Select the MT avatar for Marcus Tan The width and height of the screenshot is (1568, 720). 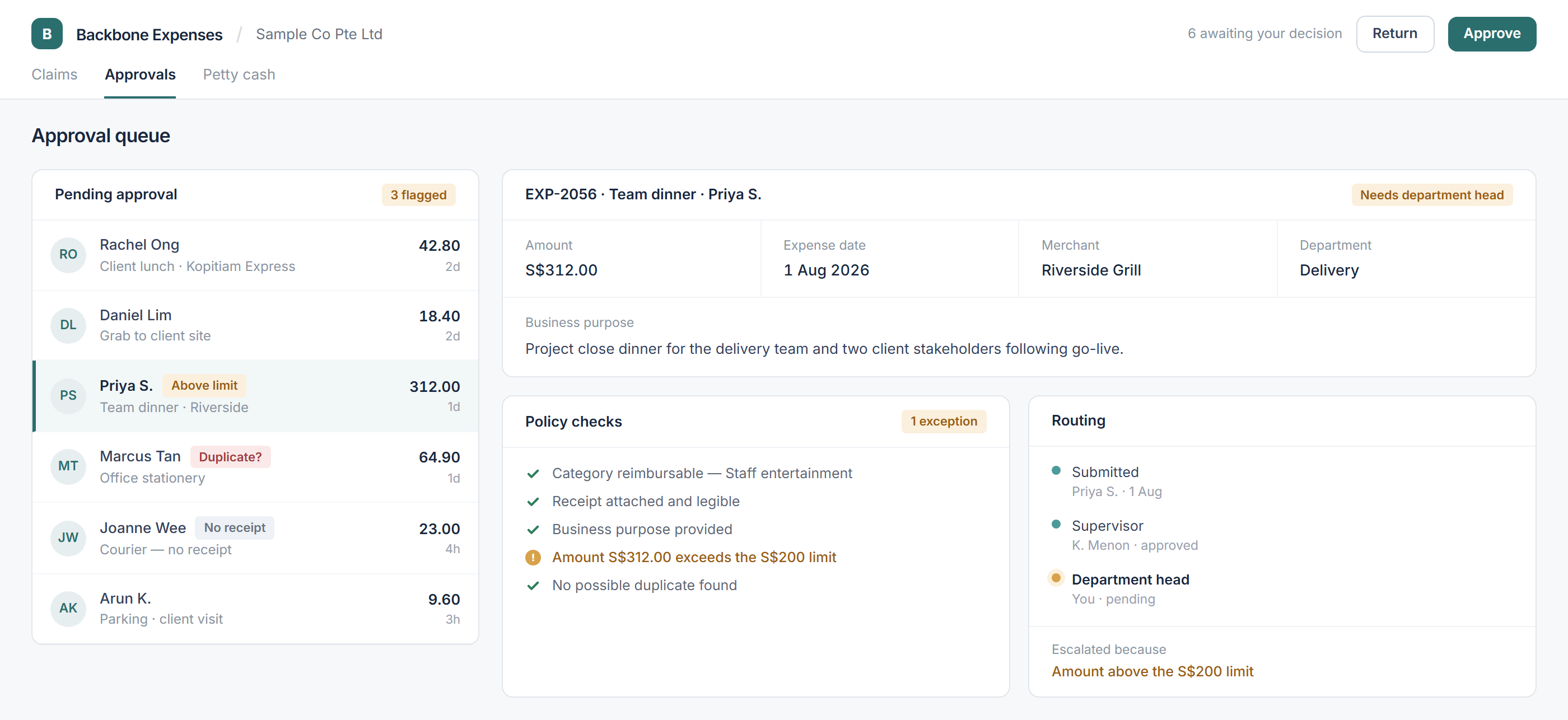68,466
